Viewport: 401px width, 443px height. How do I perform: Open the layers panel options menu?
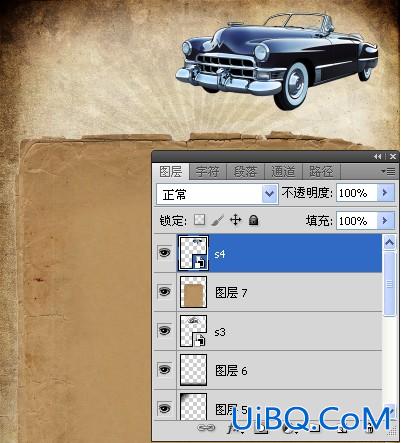(388, 172)
